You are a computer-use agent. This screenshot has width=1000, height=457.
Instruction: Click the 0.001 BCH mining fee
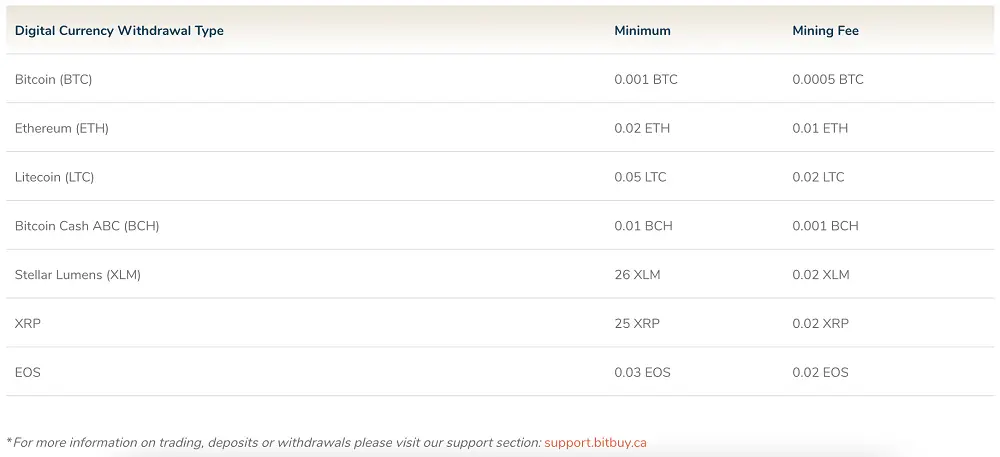click(825, 226)
